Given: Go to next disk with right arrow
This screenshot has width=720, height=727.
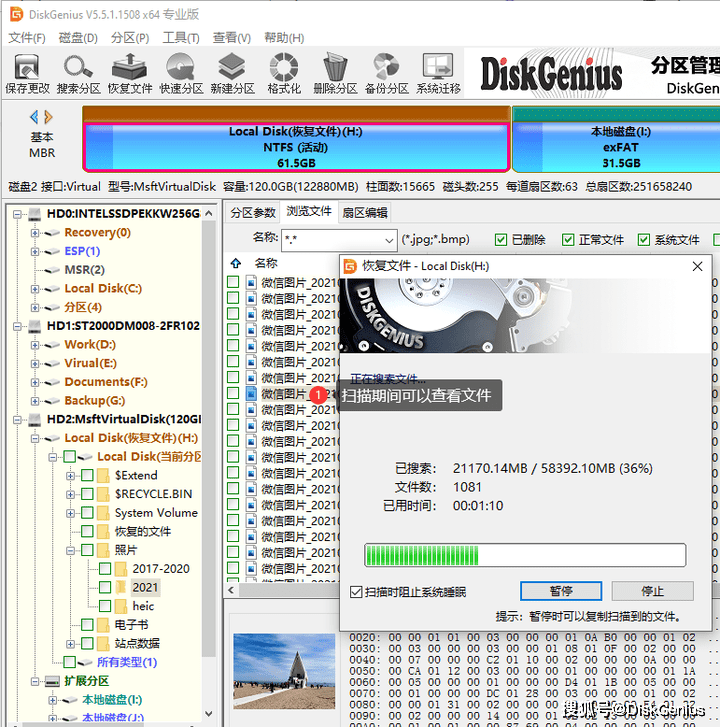Looking at the screenshot, I should (x=48, y=117).
